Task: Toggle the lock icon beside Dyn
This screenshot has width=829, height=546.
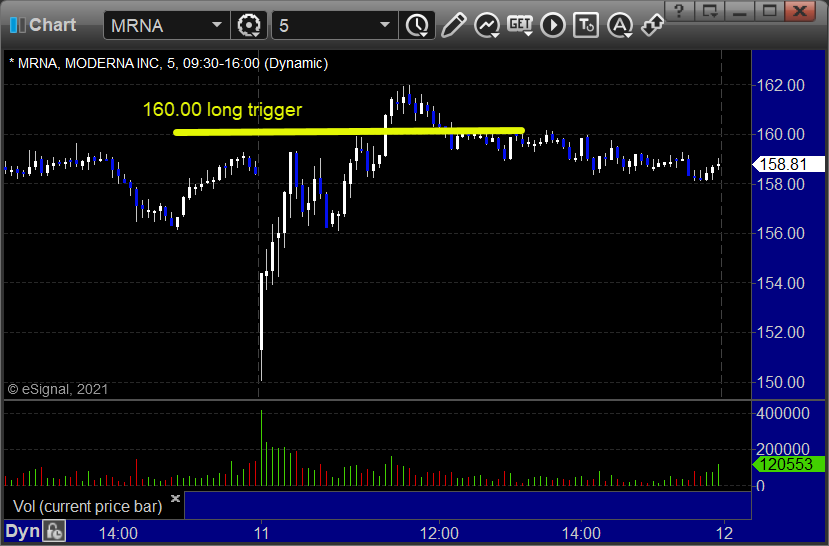Action: [x=54, y=531]
